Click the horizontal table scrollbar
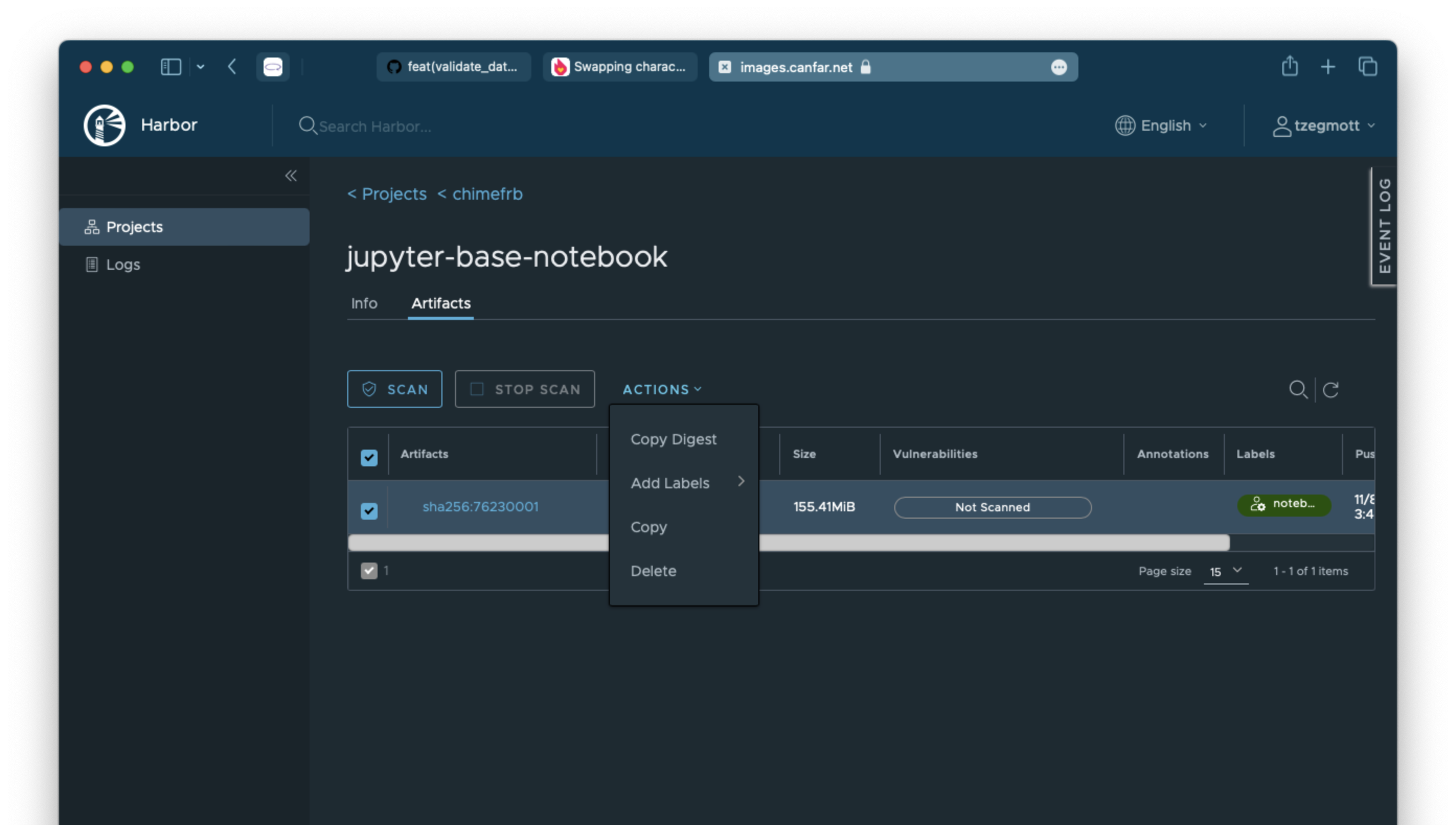Image resolution: width=1456 pixels, height=825 pixels. [x=788, y=543]
